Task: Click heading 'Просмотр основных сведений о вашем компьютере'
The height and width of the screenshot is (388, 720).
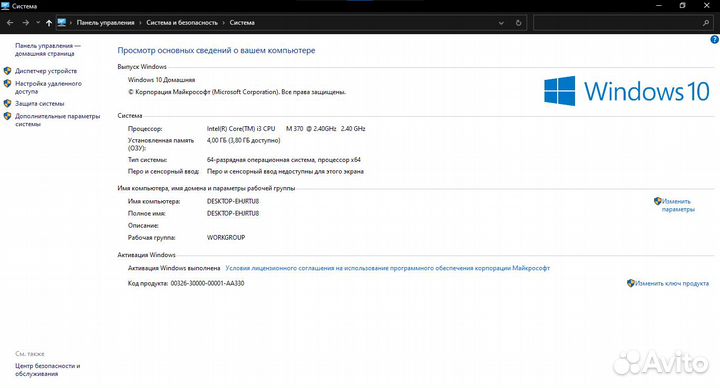Action: point(216,51)
